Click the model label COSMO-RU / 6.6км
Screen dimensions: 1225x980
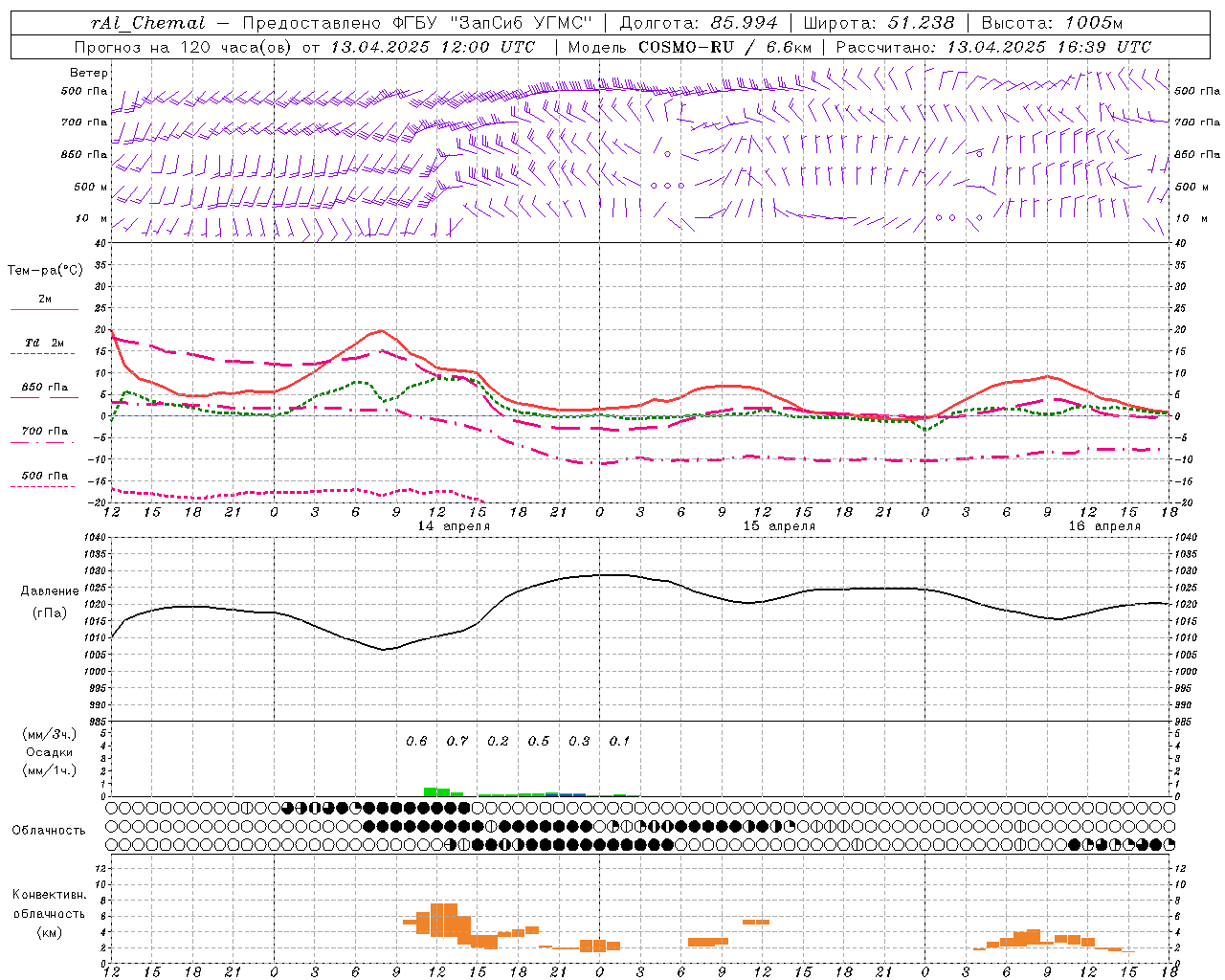coord(724,47)
